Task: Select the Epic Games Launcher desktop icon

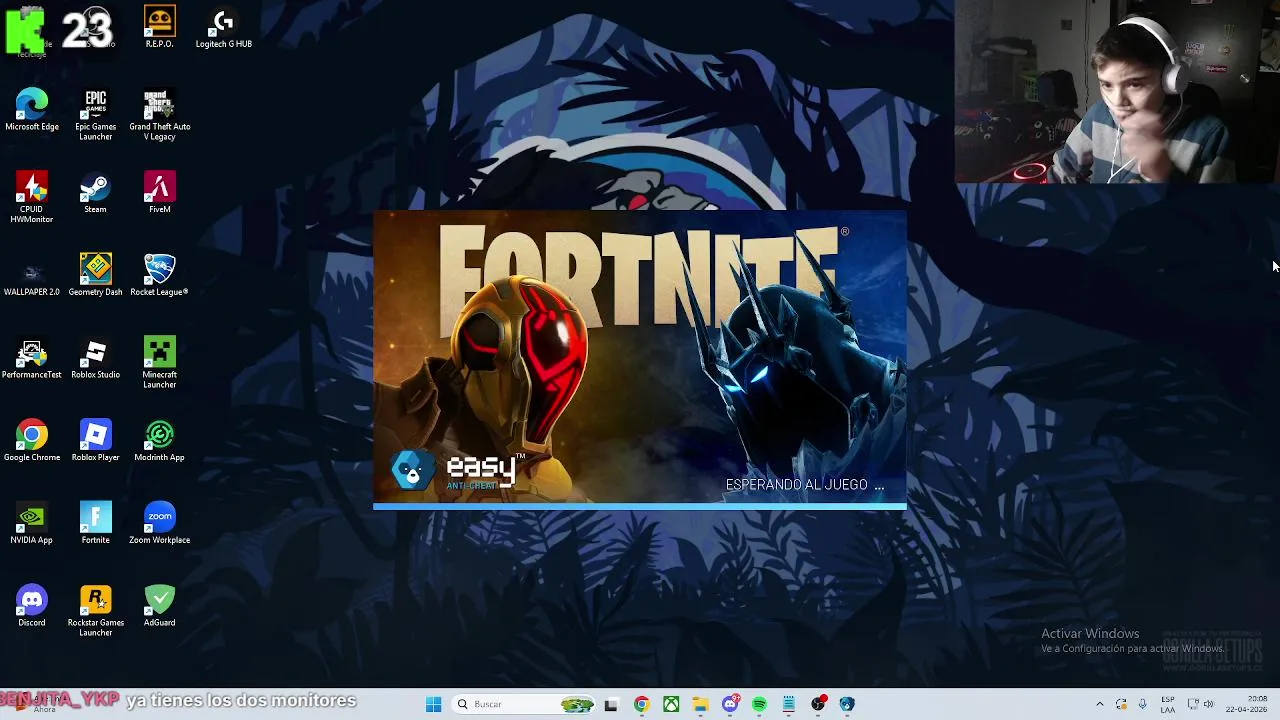Action: point(95,115)
